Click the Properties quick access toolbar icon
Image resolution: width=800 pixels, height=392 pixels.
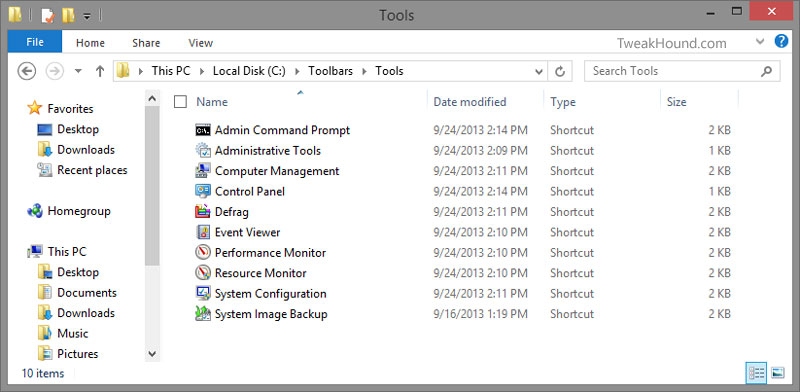click(x=47, y=15)
